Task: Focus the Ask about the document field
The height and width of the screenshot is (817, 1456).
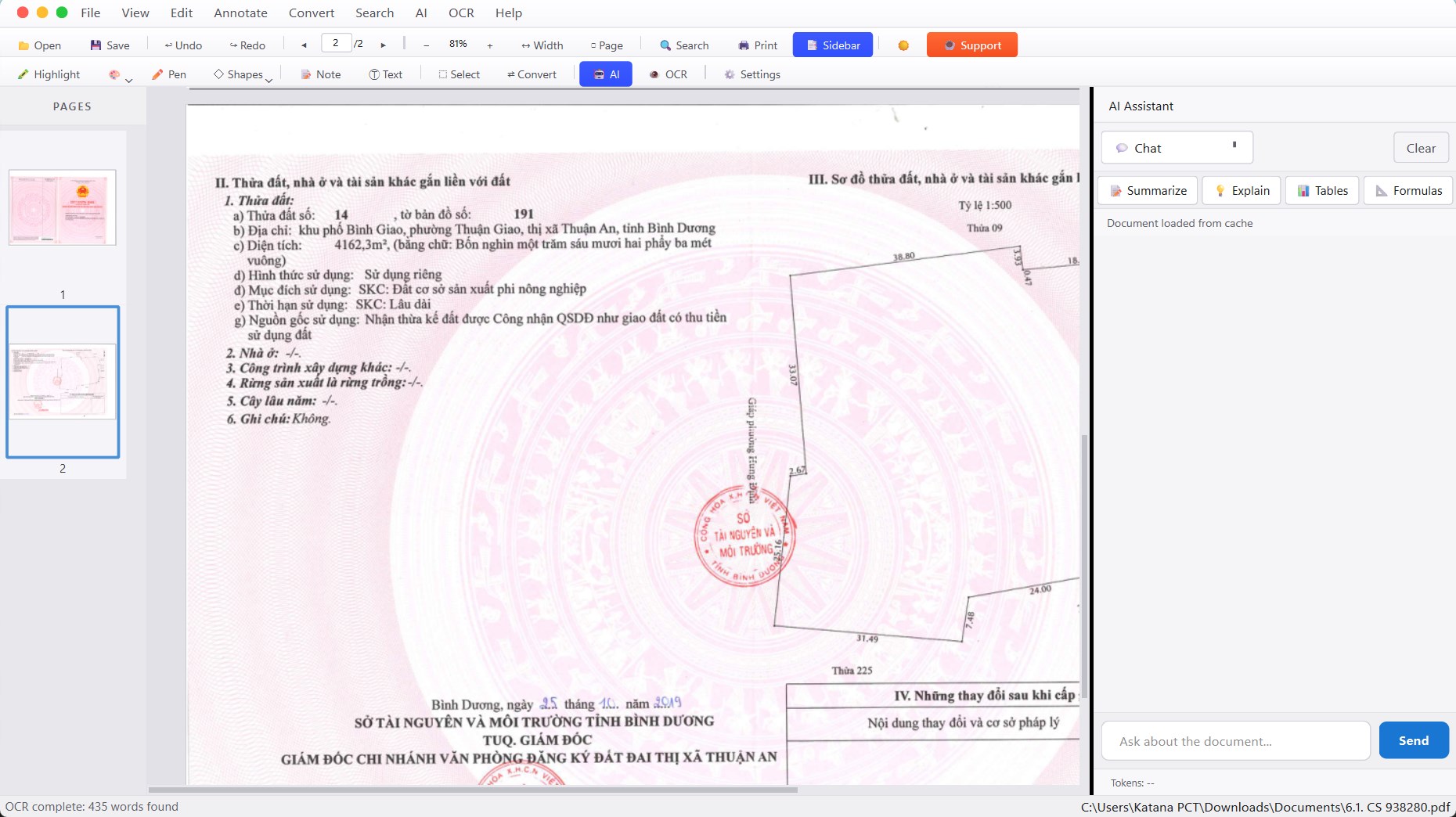Action: [x=1235, y=741]
